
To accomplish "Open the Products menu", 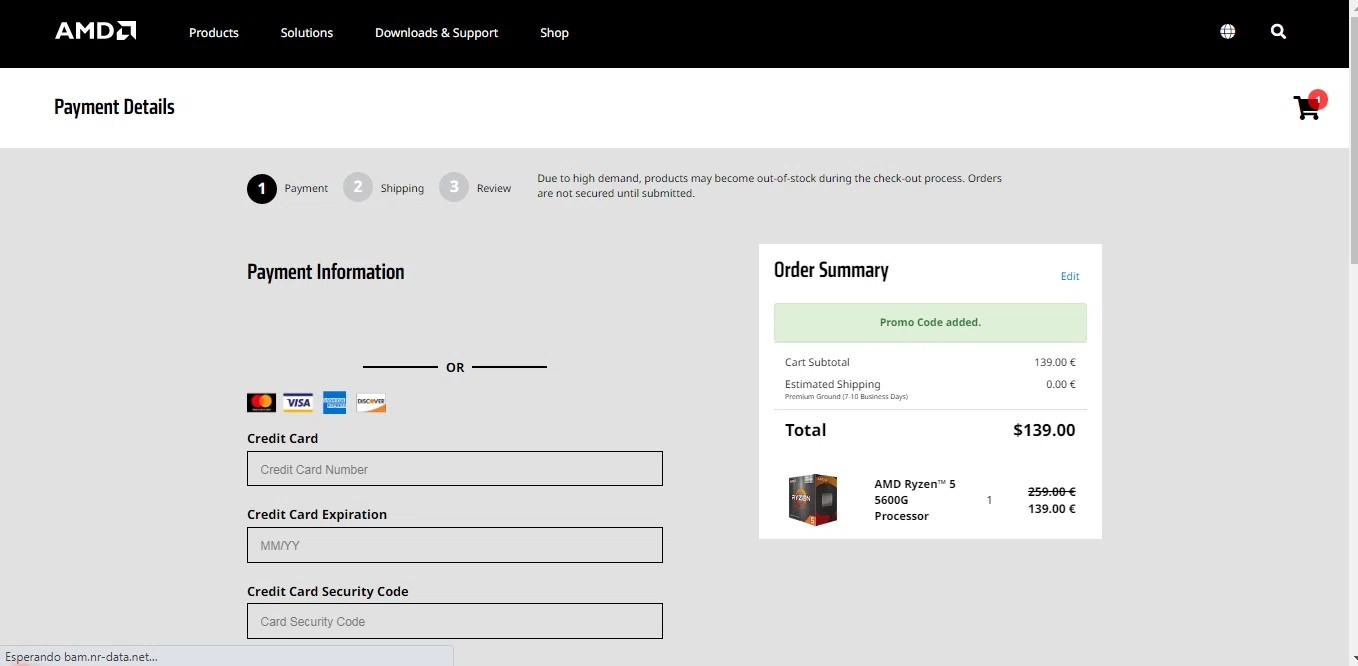I will pyautogui.click(x=214, y=33).
